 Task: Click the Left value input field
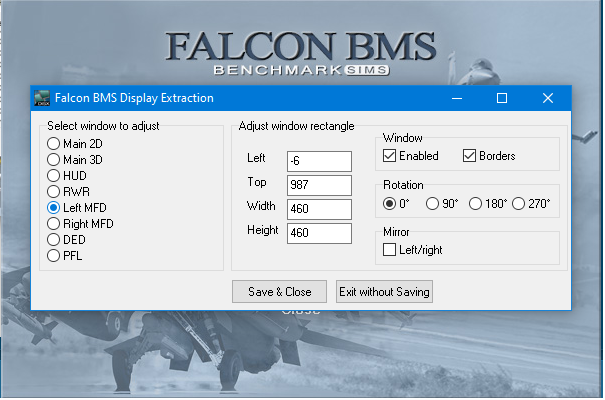pos(319,161)
